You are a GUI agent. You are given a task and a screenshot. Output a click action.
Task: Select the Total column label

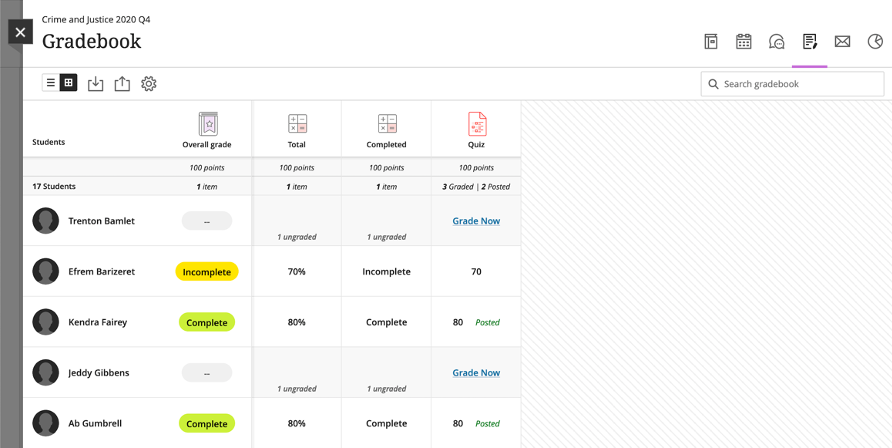tap(296, 145)
